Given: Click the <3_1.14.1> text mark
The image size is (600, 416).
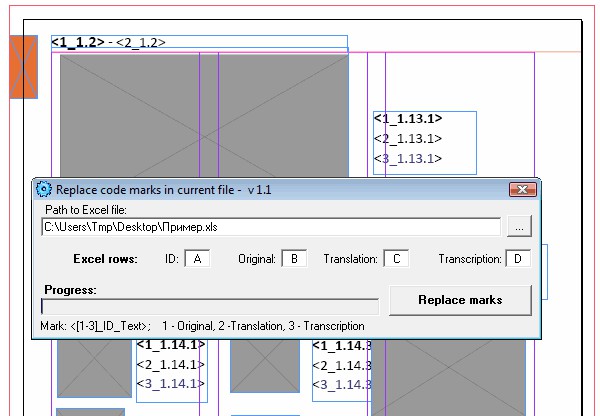Looking at the screenshot, I should pos(171,383).
